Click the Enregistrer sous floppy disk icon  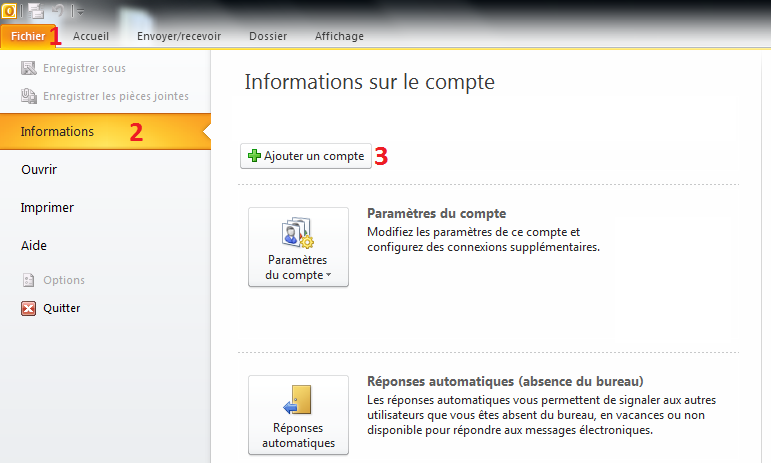click(29, 68)
